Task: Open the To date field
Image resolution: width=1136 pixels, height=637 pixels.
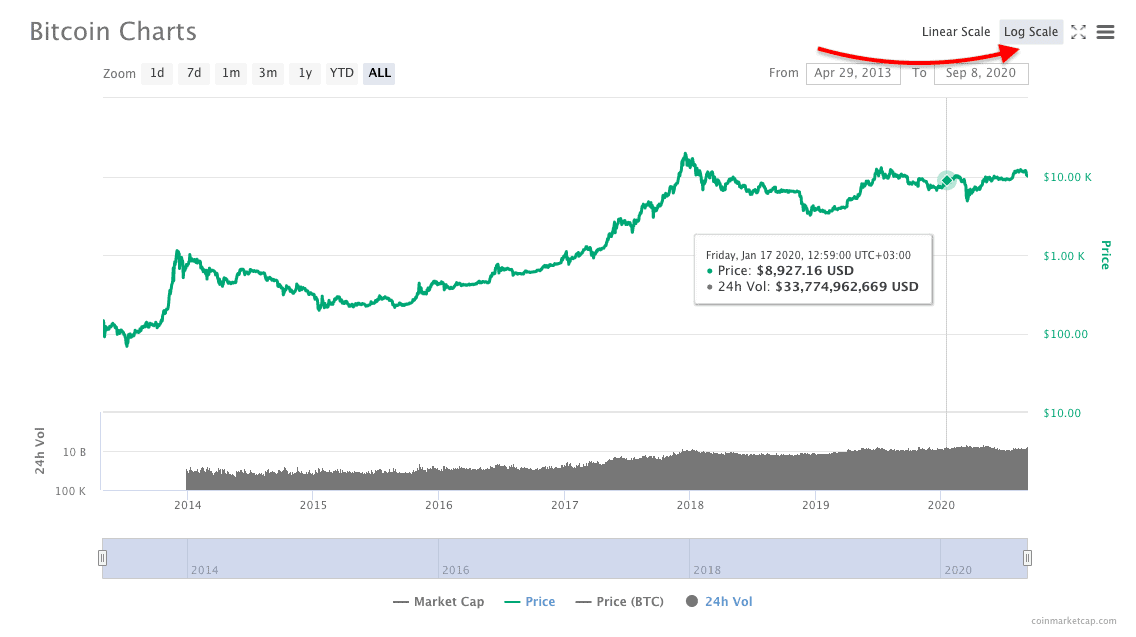Action: (x=981, y=73)
